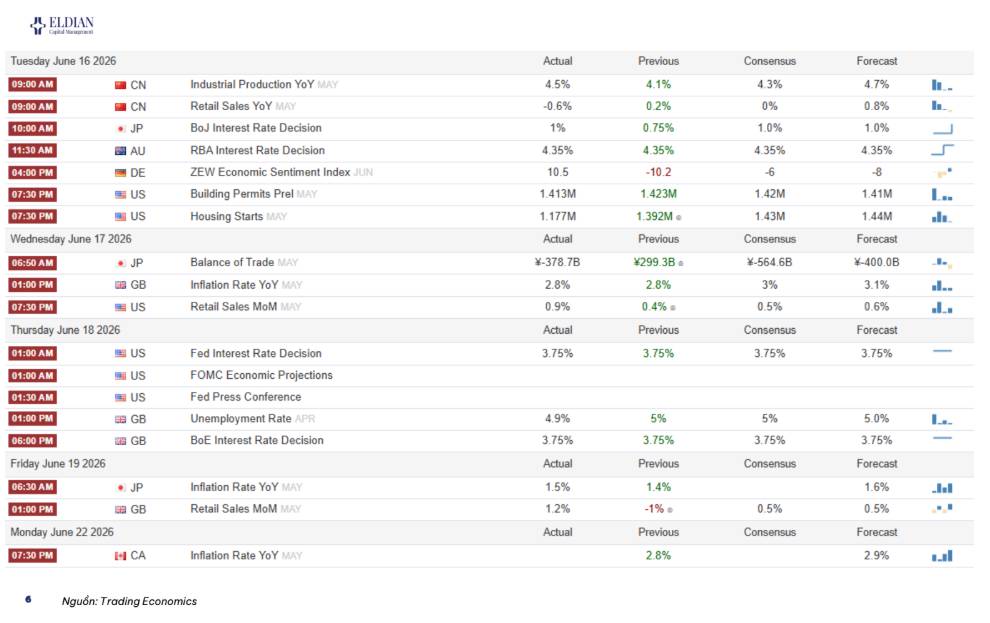Select the BoE Interest Rate Decision link

coord(257,441)
